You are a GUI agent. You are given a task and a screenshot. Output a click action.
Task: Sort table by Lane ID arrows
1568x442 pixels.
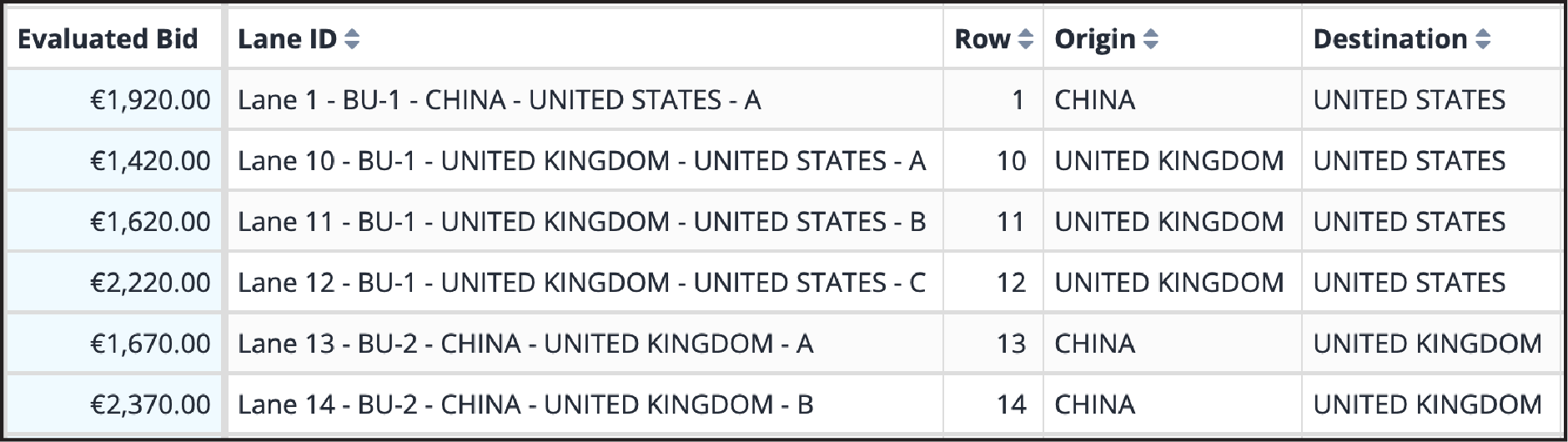pyautogui.click(x=352, y=39)
